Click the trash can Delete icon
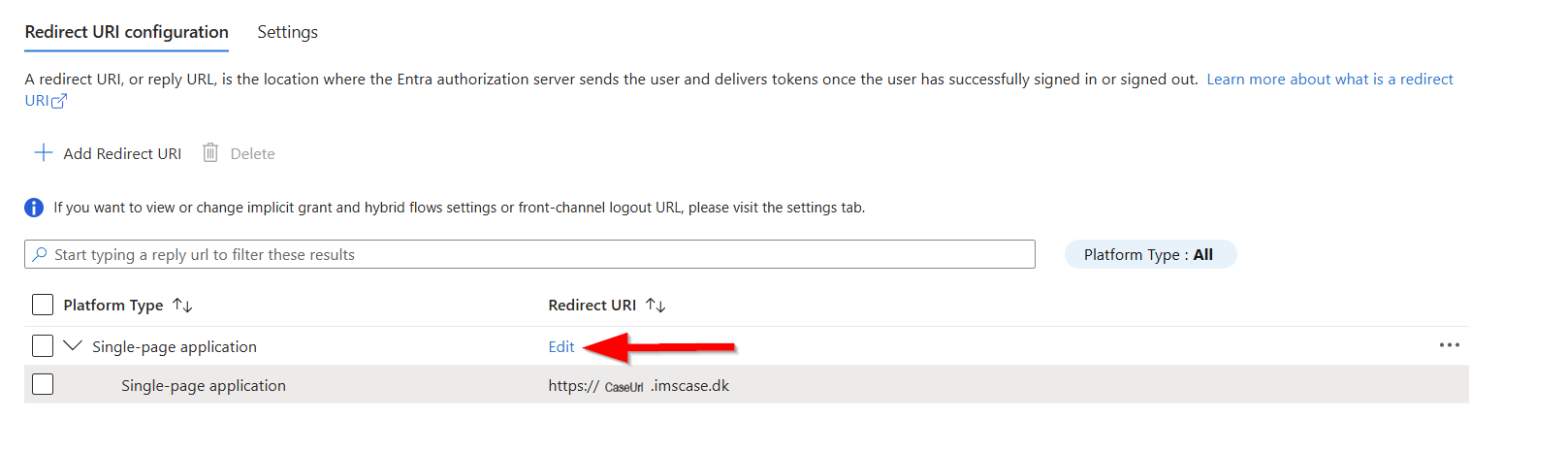 tap(210, 152)
